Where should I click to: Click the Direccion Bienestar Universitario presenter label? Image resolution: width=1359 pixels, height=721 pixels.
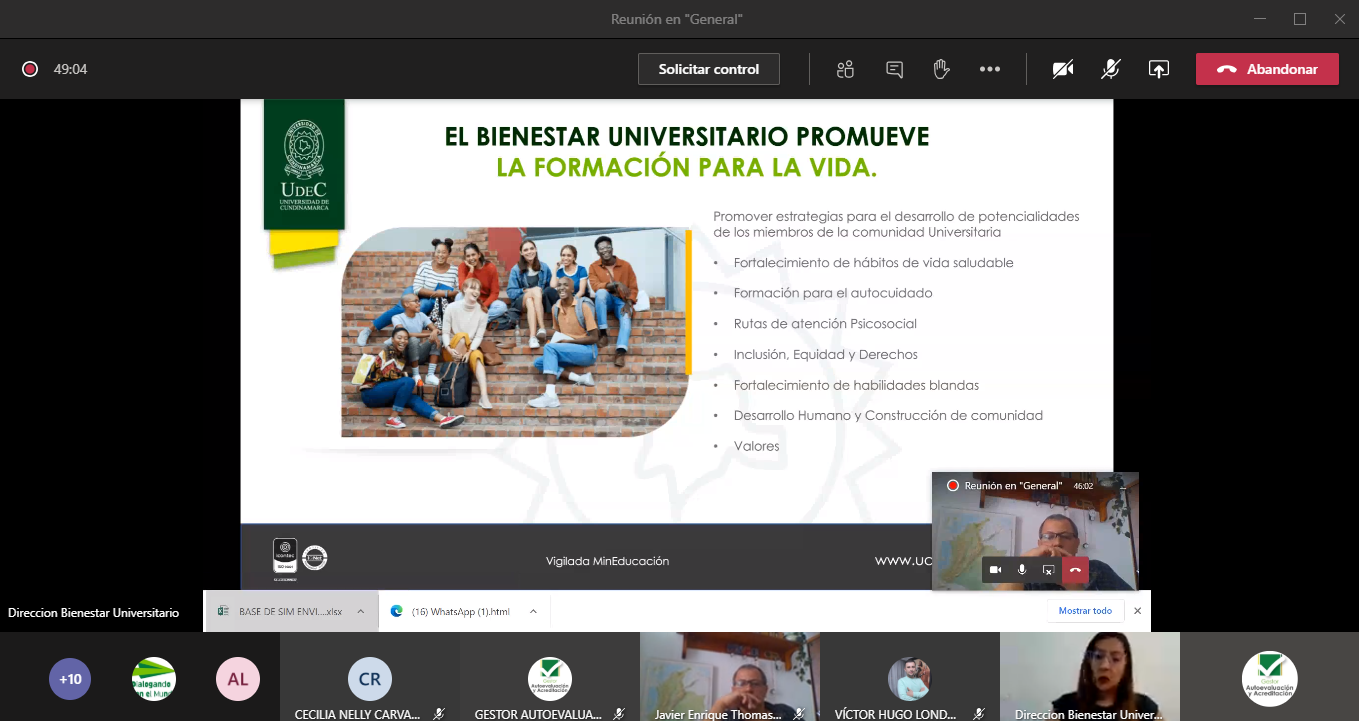tap(94, 612)
